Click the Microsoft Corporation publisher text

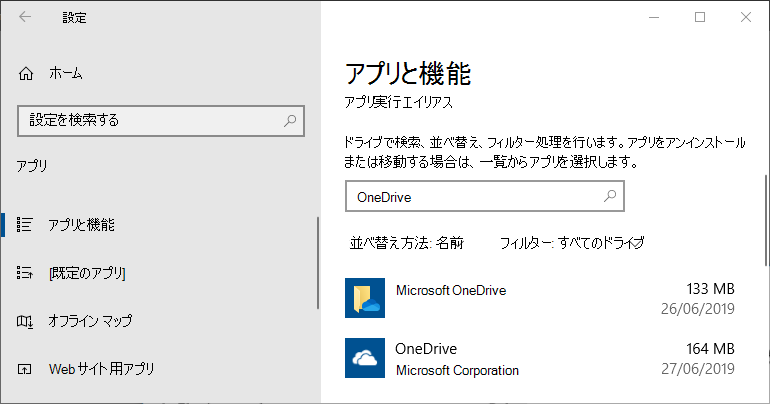(457, 371)
